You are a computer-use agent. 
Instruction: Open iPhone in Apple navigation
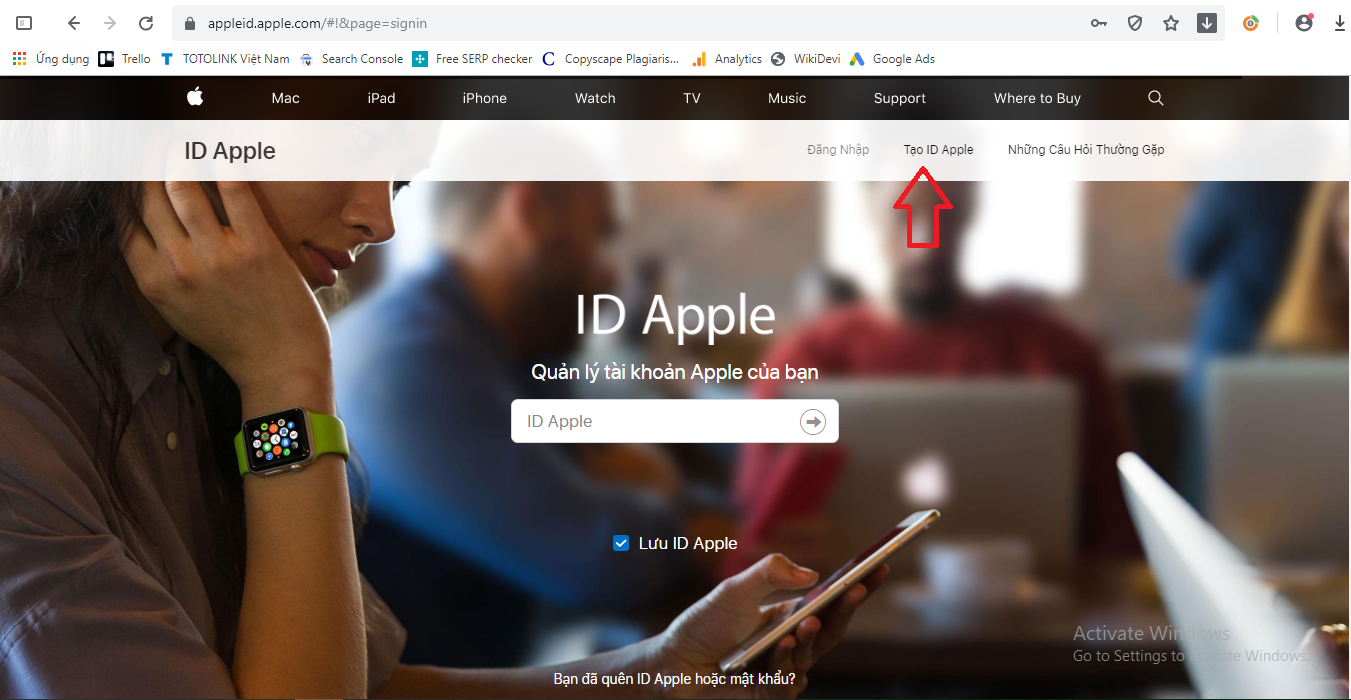coord(485,98)
